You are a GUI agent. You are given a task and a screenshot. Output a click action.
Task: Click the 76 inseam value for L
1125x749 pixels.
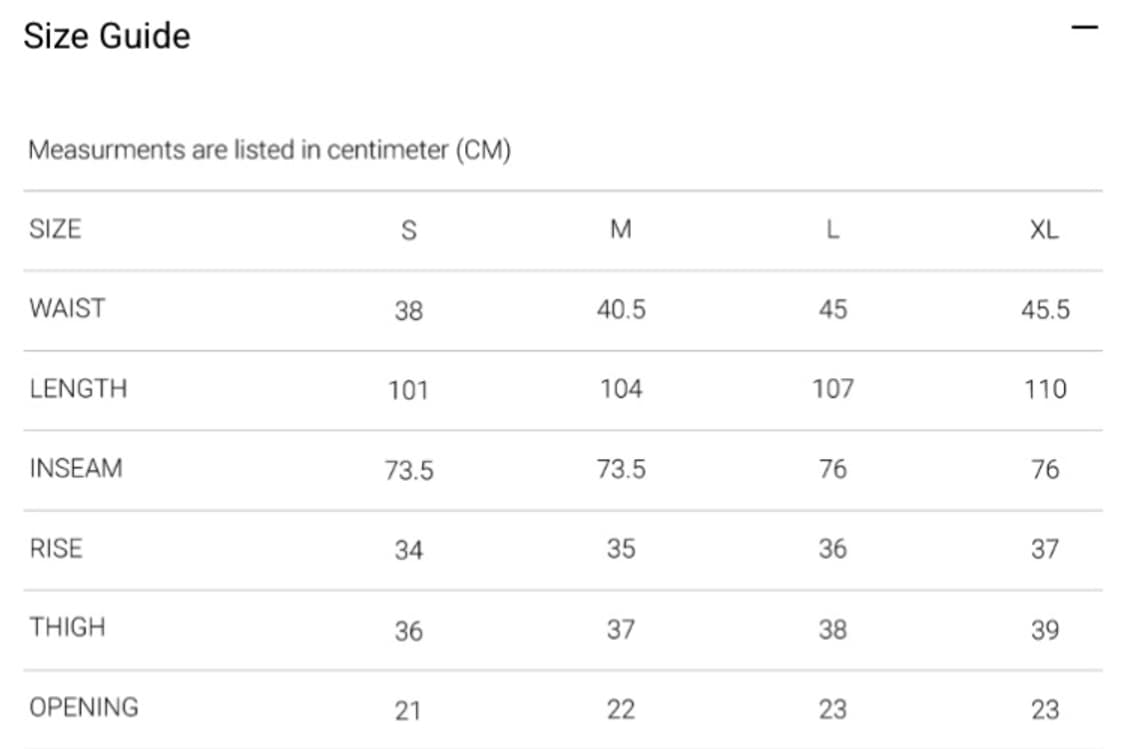pyautogui.click(x=832, y=469)
